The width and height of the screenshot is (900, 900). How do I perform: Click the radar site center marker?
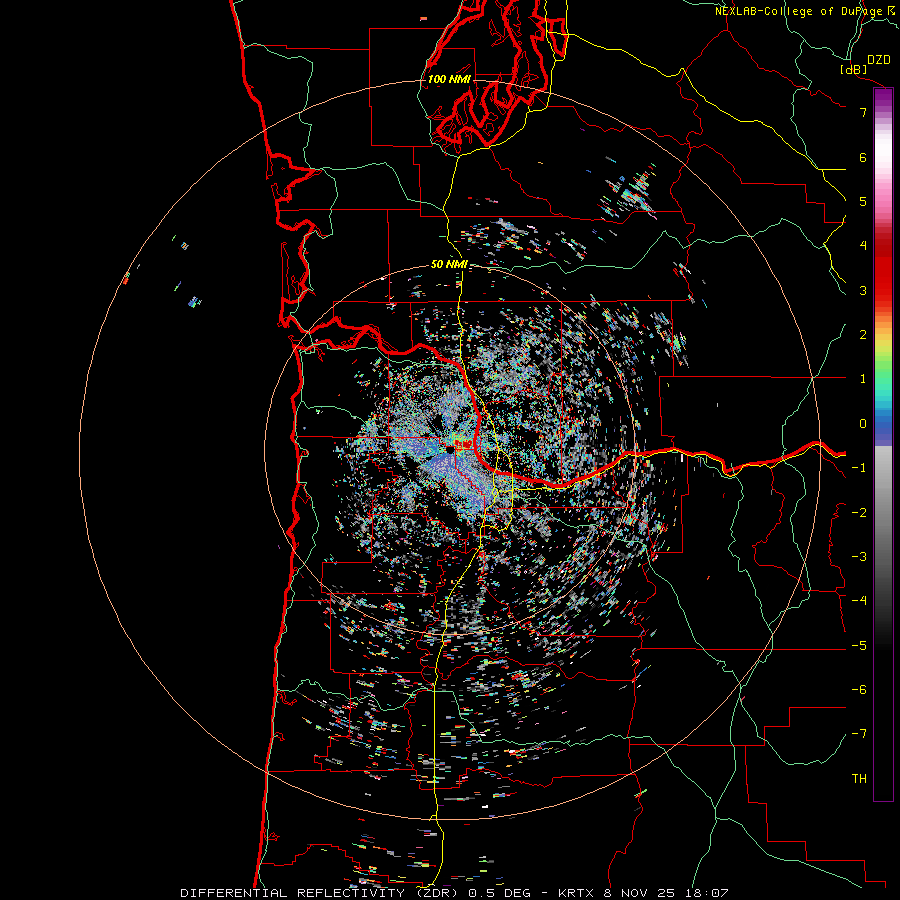click(x=451, y=451)
